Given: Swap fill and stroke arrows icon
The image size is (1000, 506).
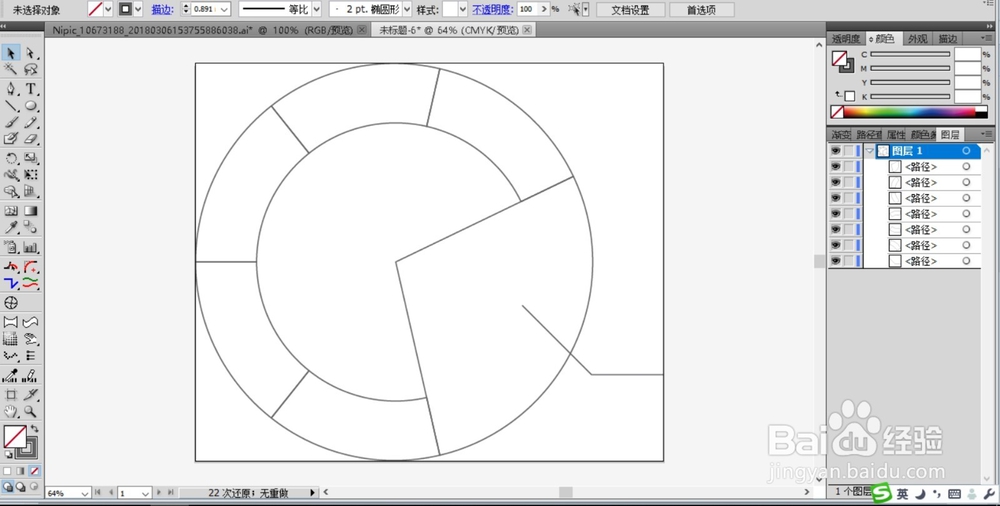Looking at the screenshot, I should pyautogui.click(x=34, y=429).
